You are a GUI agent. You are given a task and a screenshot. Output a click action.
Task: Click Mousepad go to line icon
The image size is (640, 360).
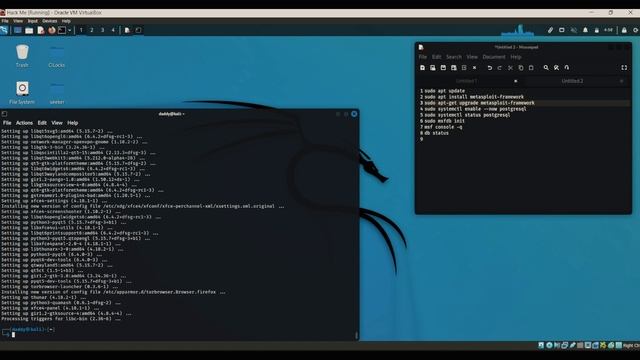pos(567,68)
